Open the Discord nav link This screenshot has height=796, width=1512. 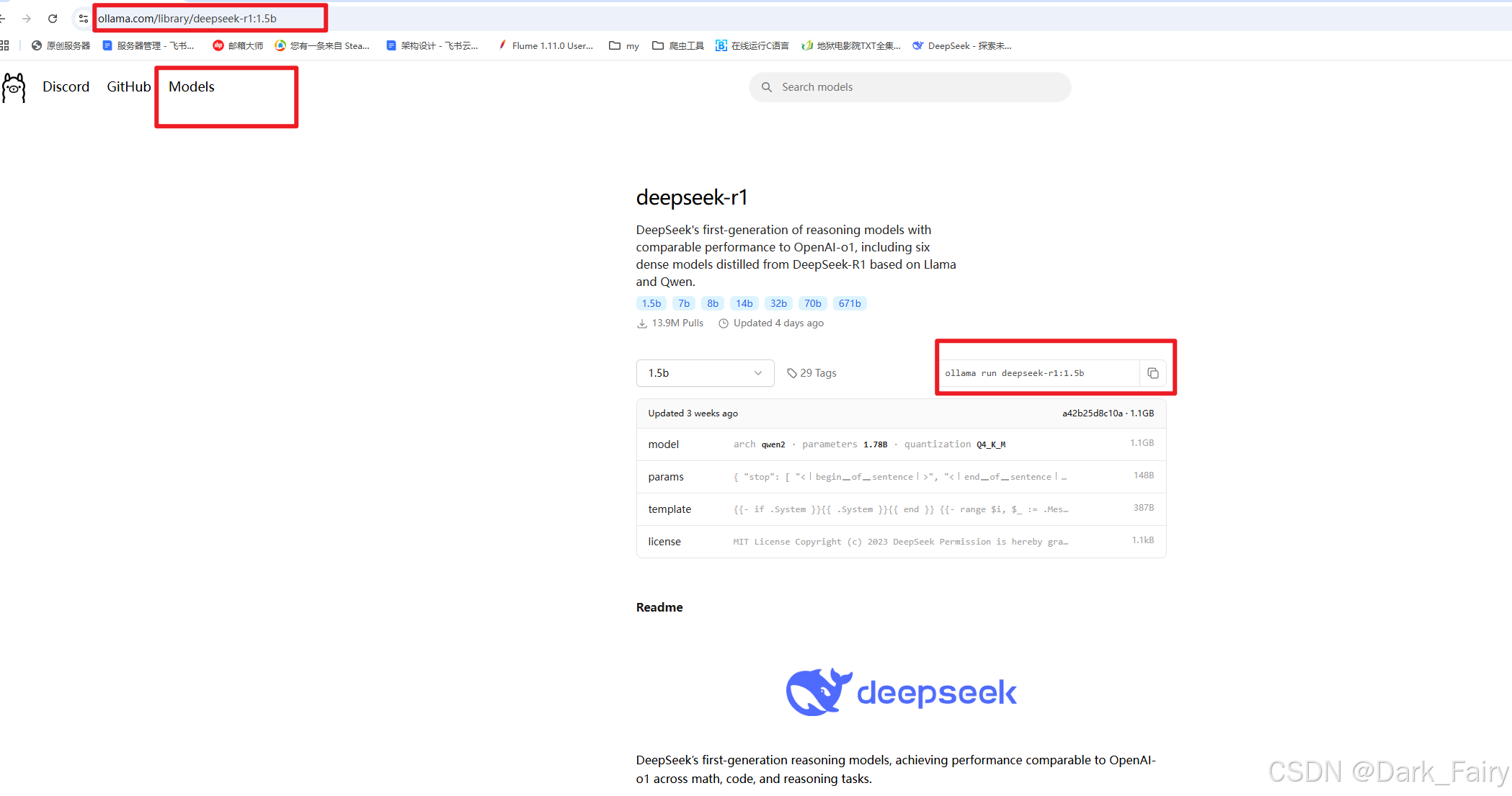(x=66, y=86)
